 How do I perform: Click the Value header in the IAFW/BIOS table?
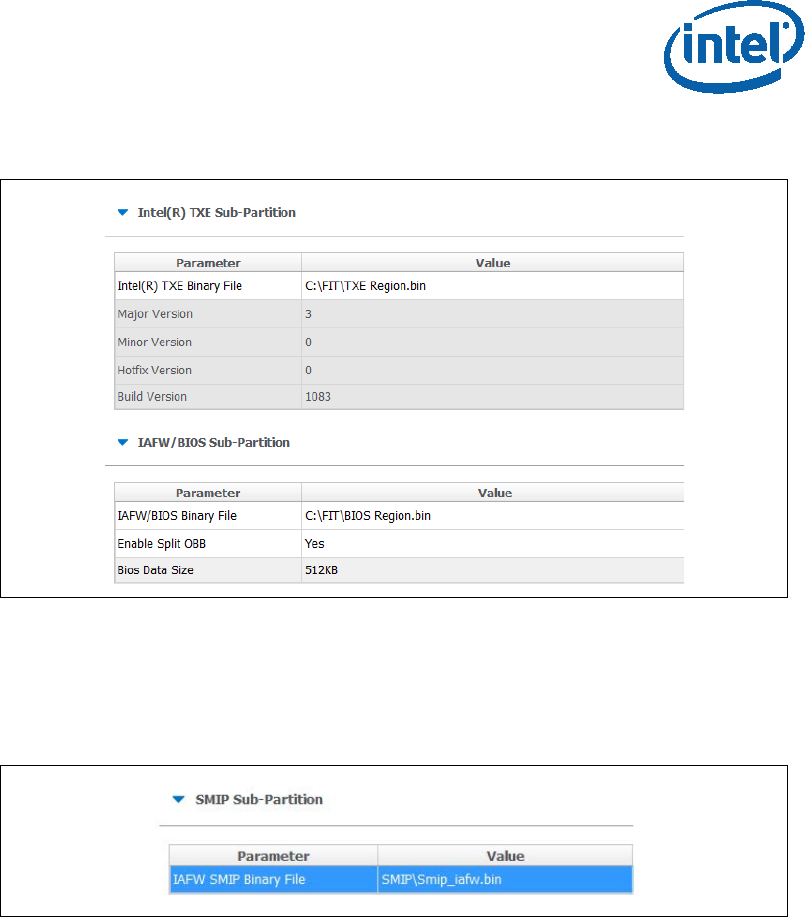(x=491, y=493)
